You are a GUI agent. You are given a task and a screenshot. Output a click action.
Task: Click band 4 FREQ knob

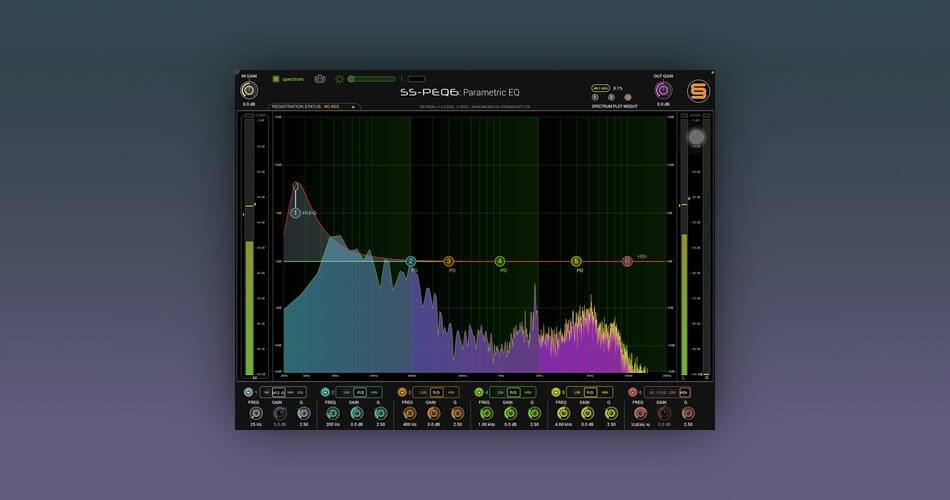487,413
